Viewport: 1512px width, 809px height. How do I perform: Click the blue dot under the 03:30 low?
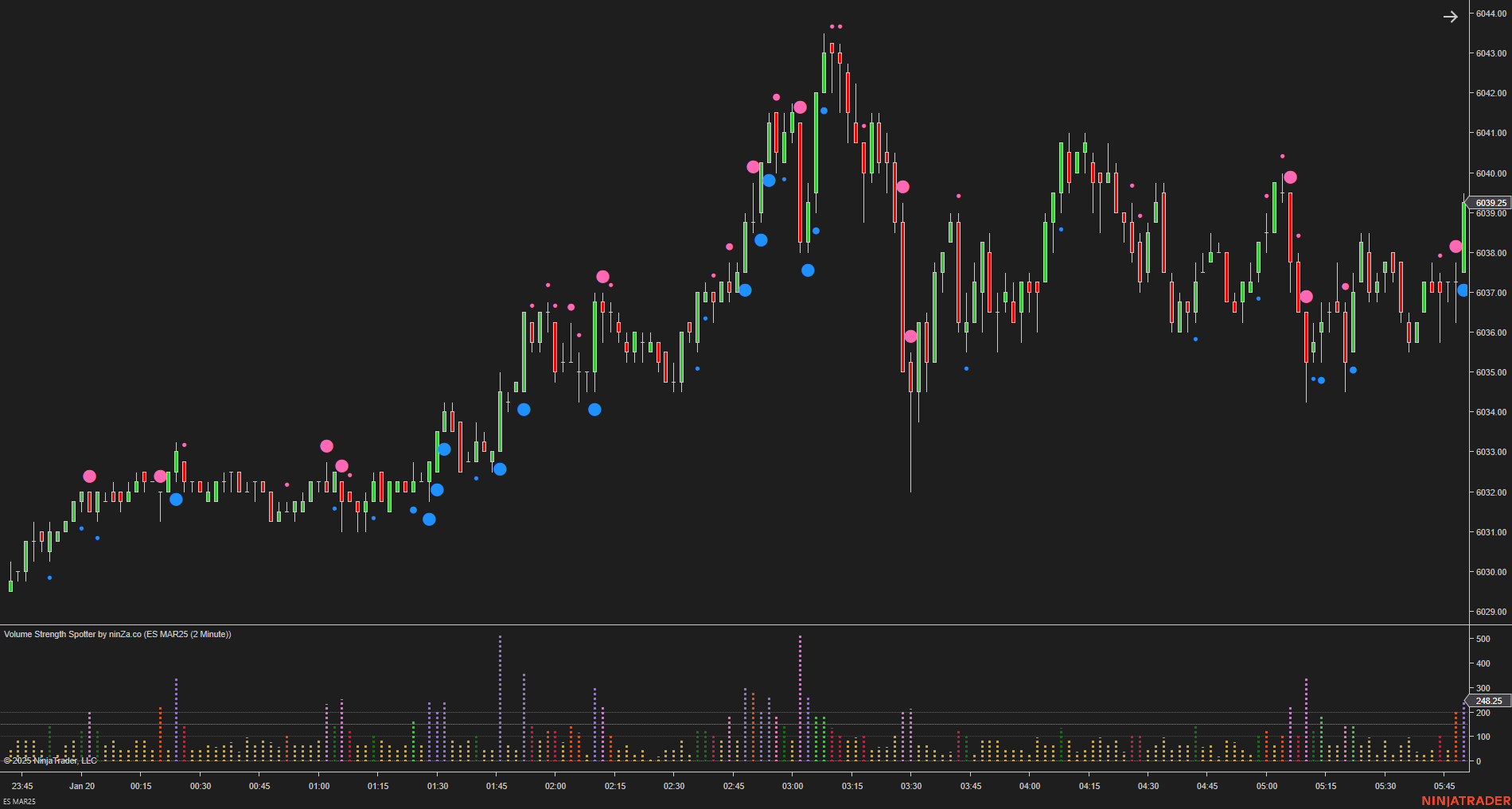pos(967,368)
